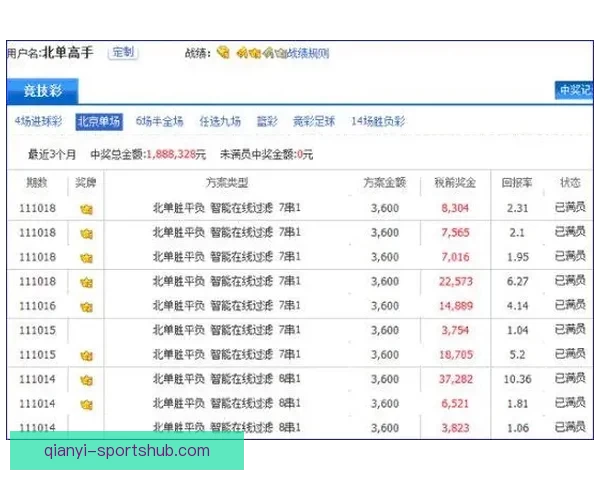Click the prize amount 8,304
The height and width of the screenshot is (480, 600).
click(x=455, y=208)
